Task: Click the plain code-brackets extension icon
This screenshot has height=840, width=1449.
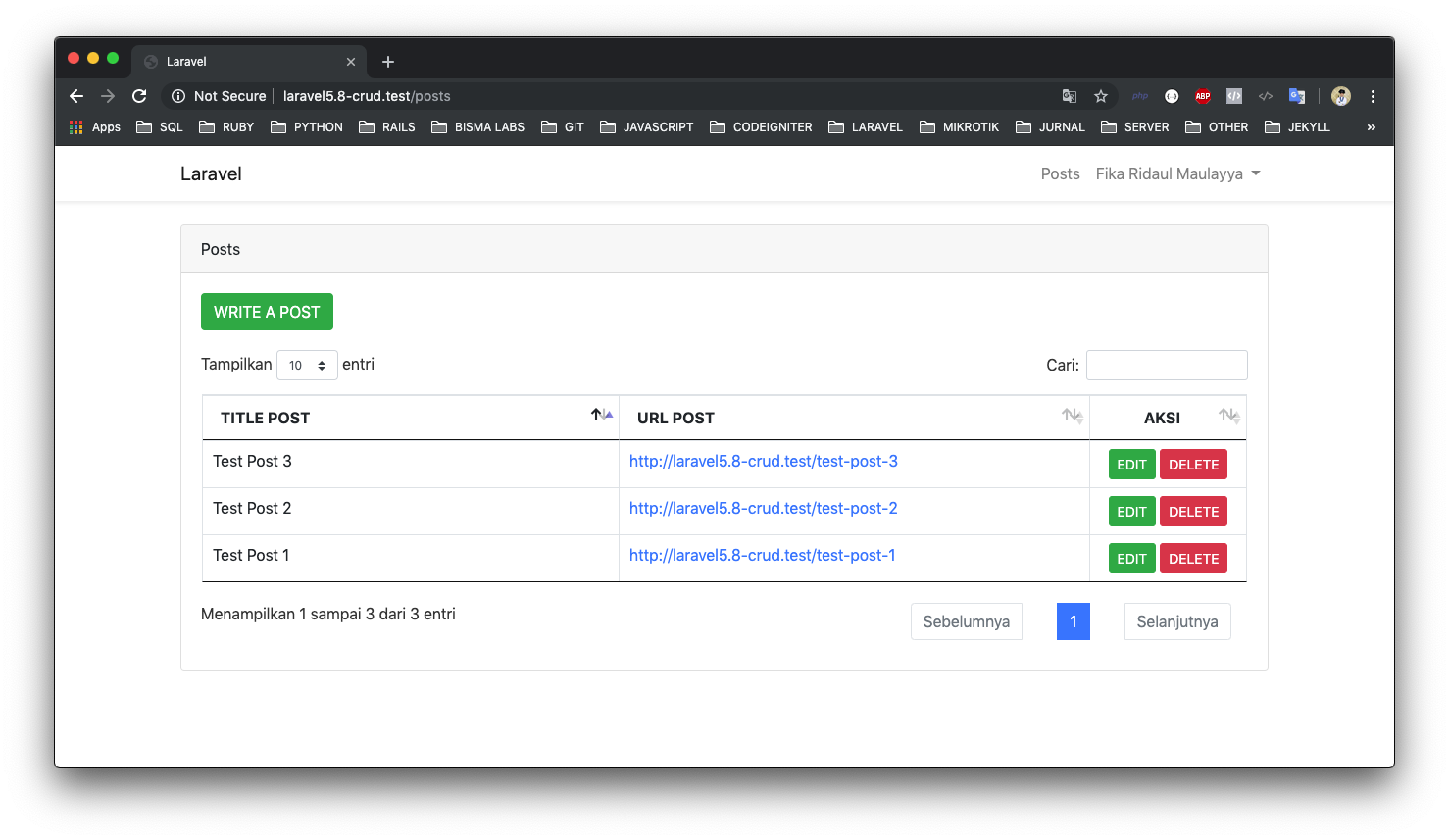Action: coord(1266,96)
